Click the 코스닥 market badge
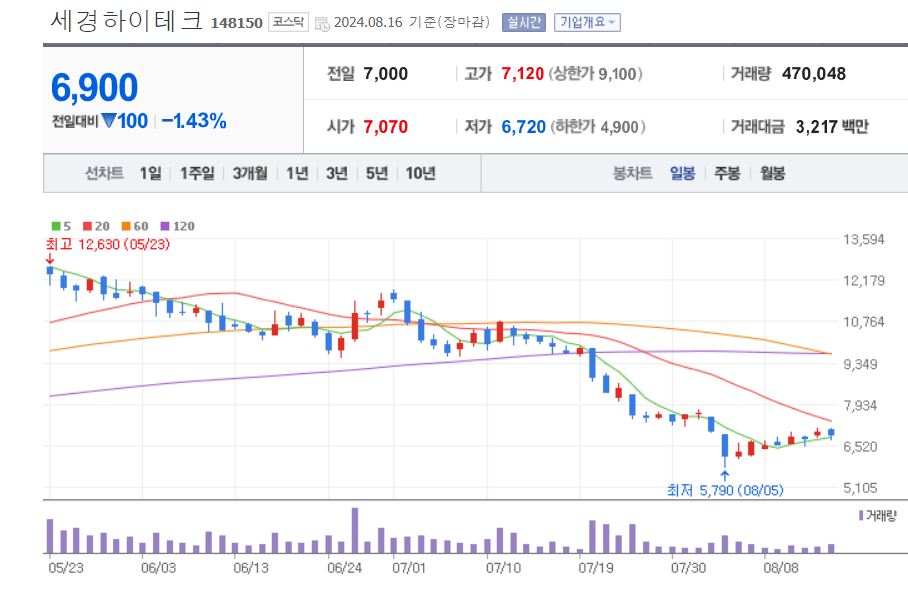Image resolution: width=908 pixels, height=601 pixels. tap(286, 22)
